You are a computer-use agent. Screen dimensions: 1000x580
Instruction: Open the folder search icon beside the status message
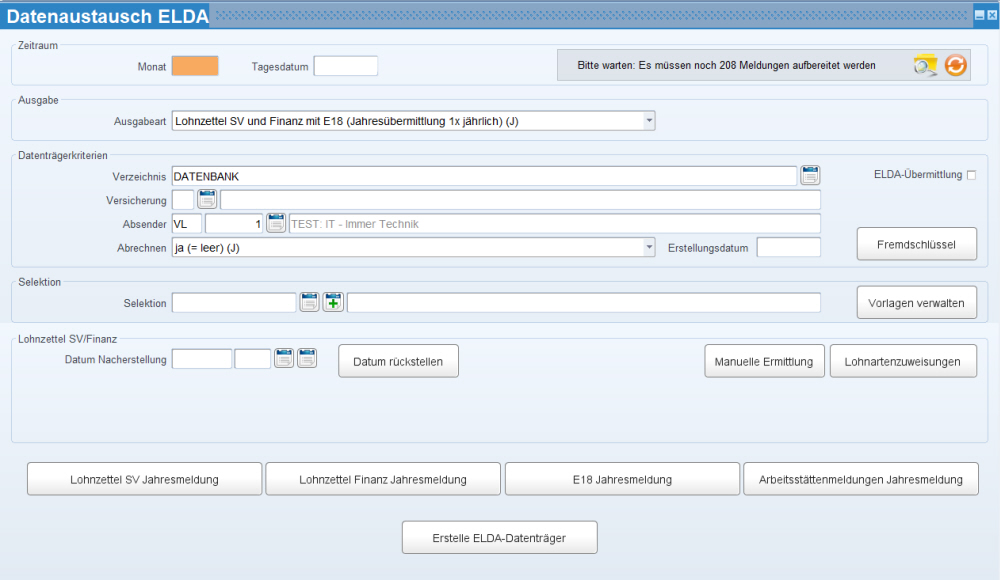925,65
